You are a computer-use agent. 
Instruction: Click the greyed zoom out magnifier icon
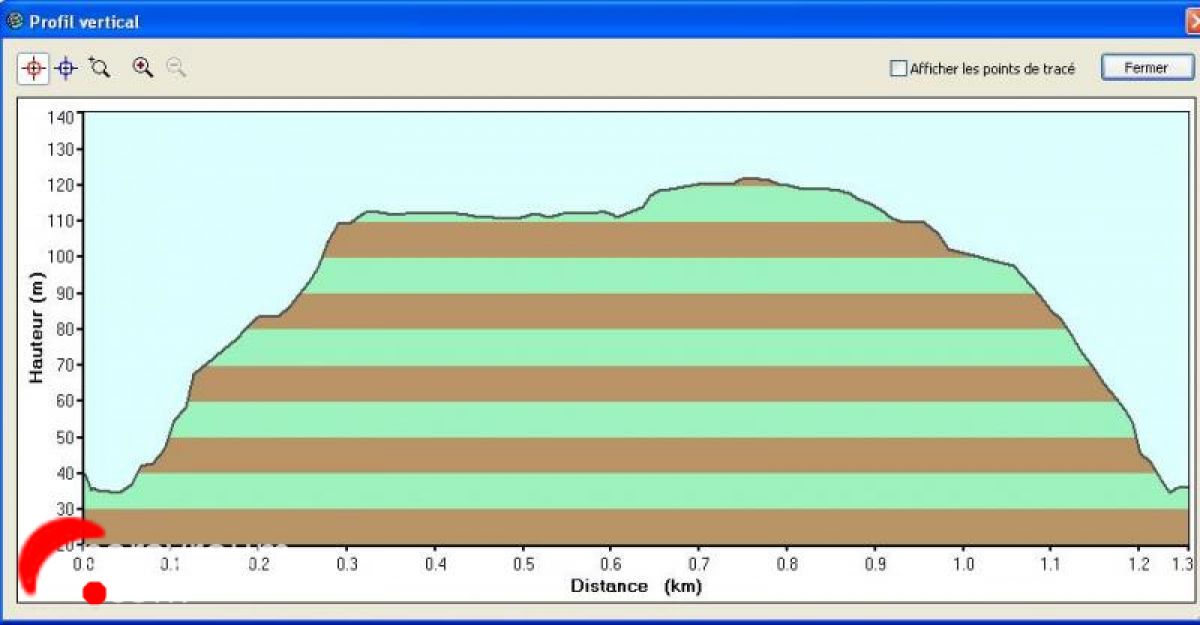point(176,68)
